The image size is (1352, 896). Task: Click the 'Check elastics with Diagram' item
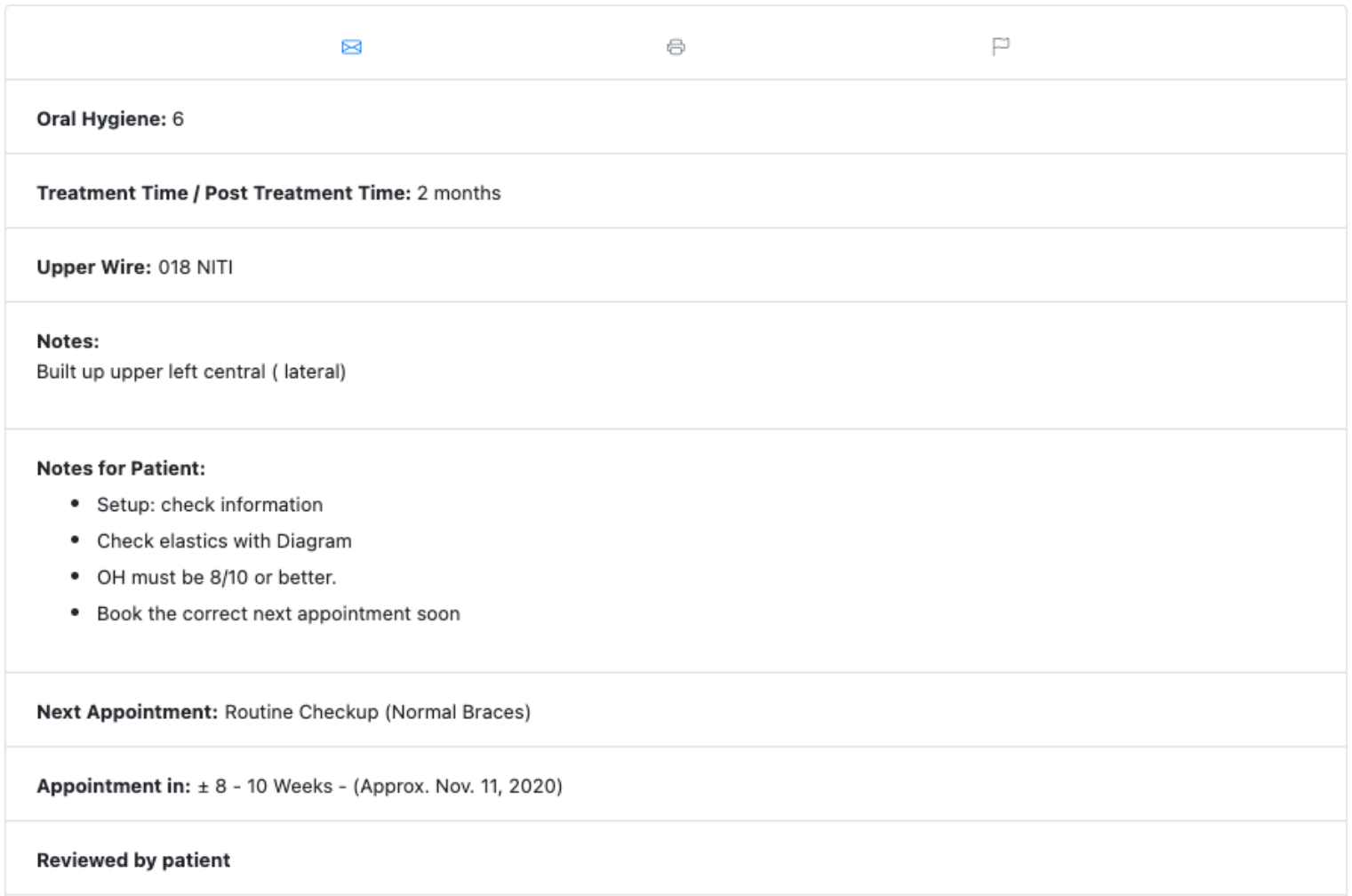(x=224, y=541)
